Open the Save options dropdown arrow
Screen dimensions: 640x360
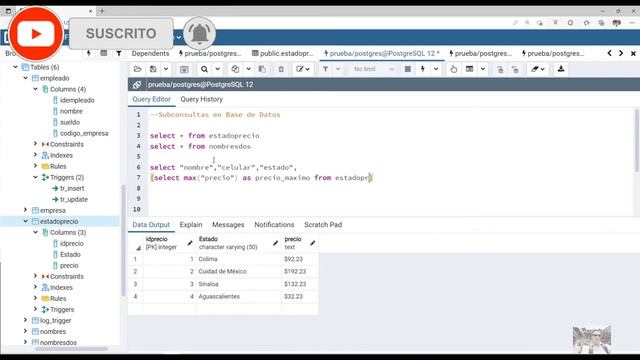[166, 69]
